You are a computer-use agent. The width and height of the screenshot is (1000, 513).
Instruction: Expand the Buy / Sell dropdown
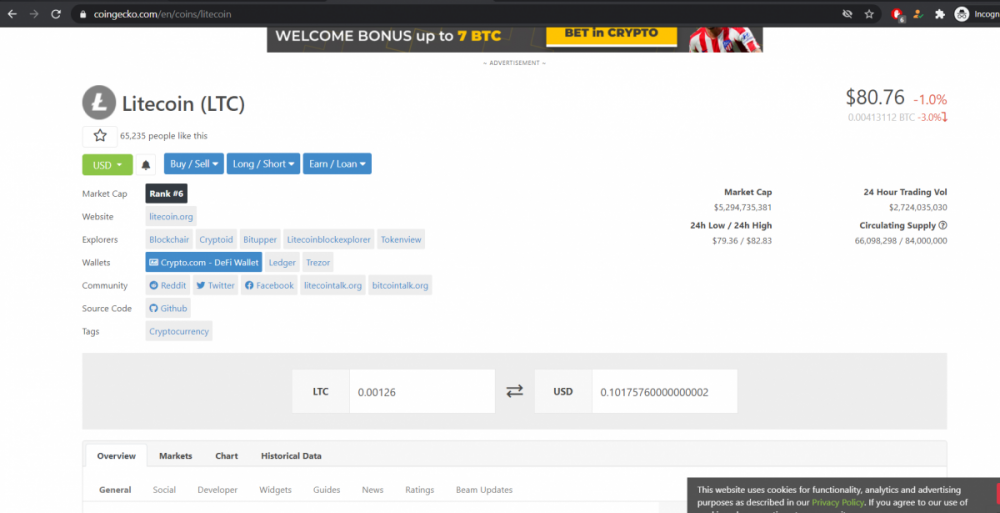(x=193, y=164)
